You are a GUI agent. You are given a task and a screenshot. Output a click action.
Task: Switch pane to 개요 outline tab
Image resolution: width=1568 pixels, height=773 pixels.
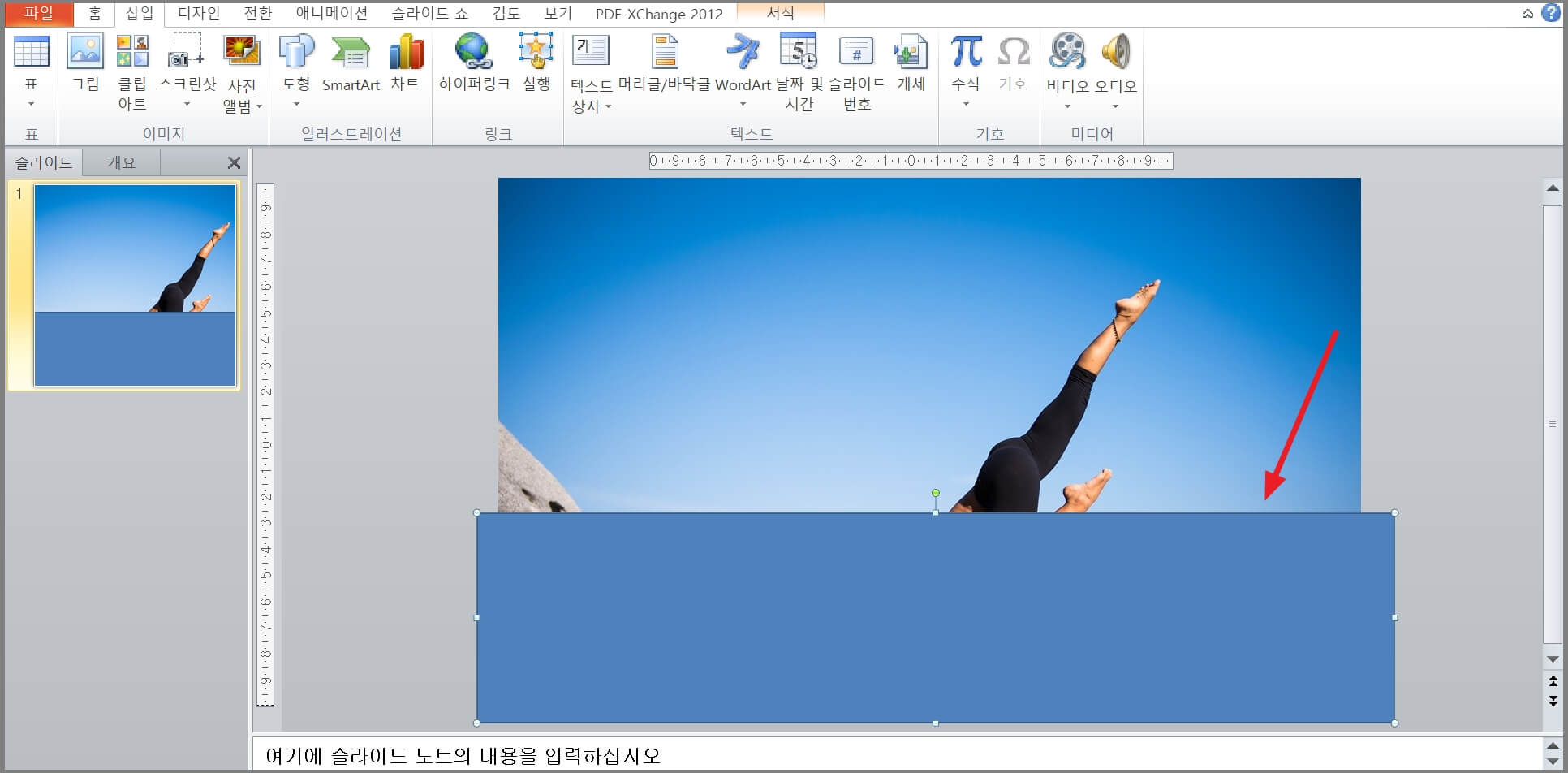pos(122,162)
